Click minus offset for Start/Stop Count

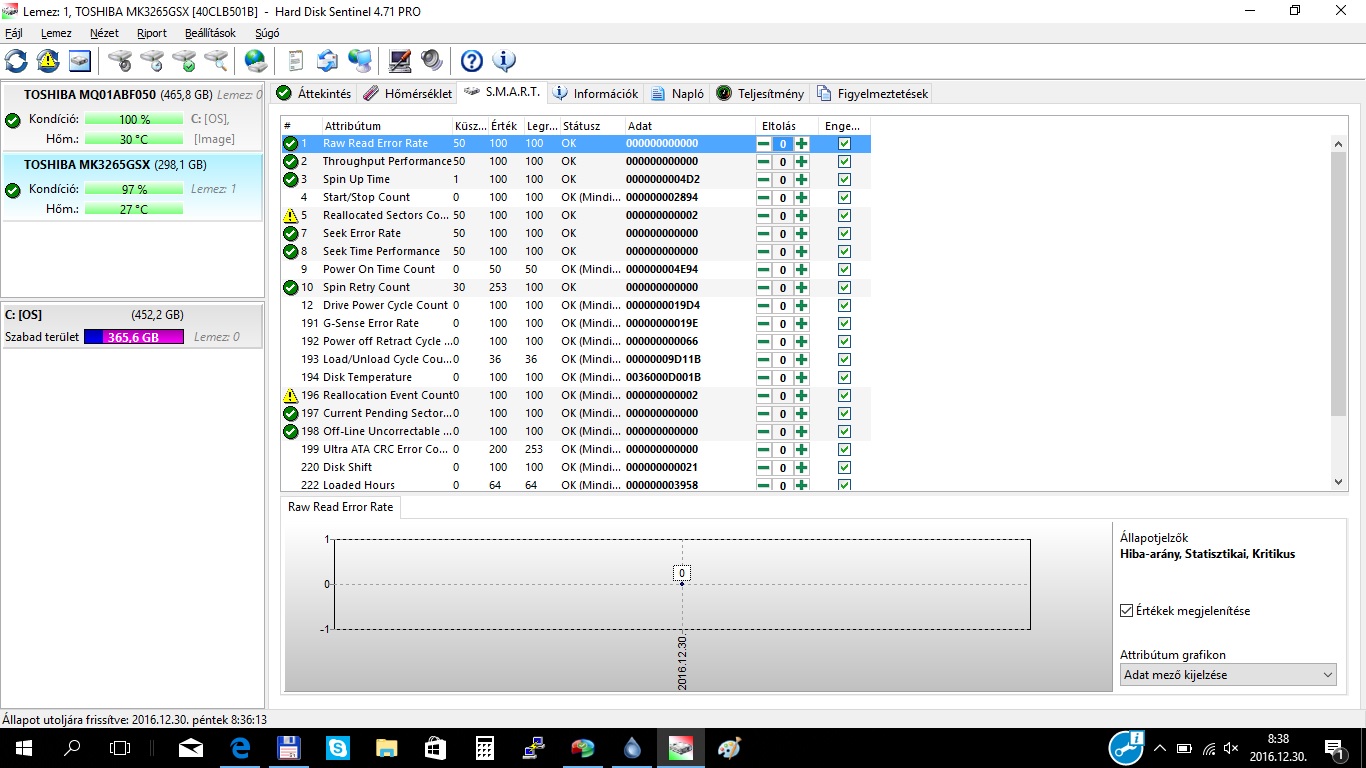coord(764,198)
